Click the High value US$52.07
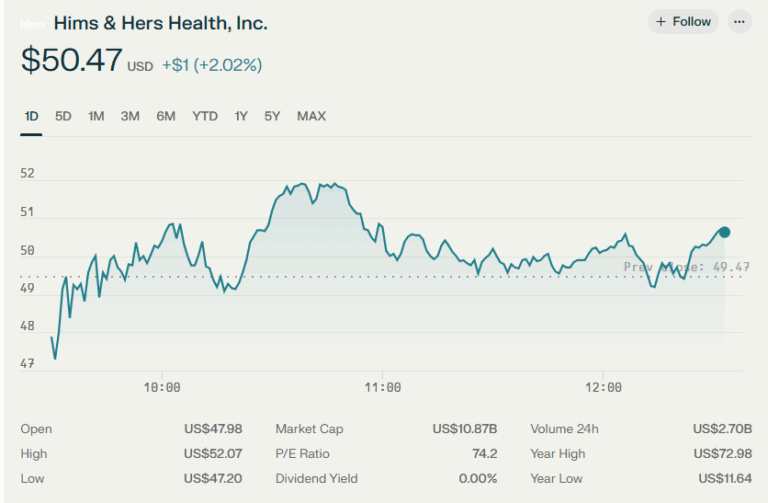Screen dimensions: 768x503 [213, 454]
